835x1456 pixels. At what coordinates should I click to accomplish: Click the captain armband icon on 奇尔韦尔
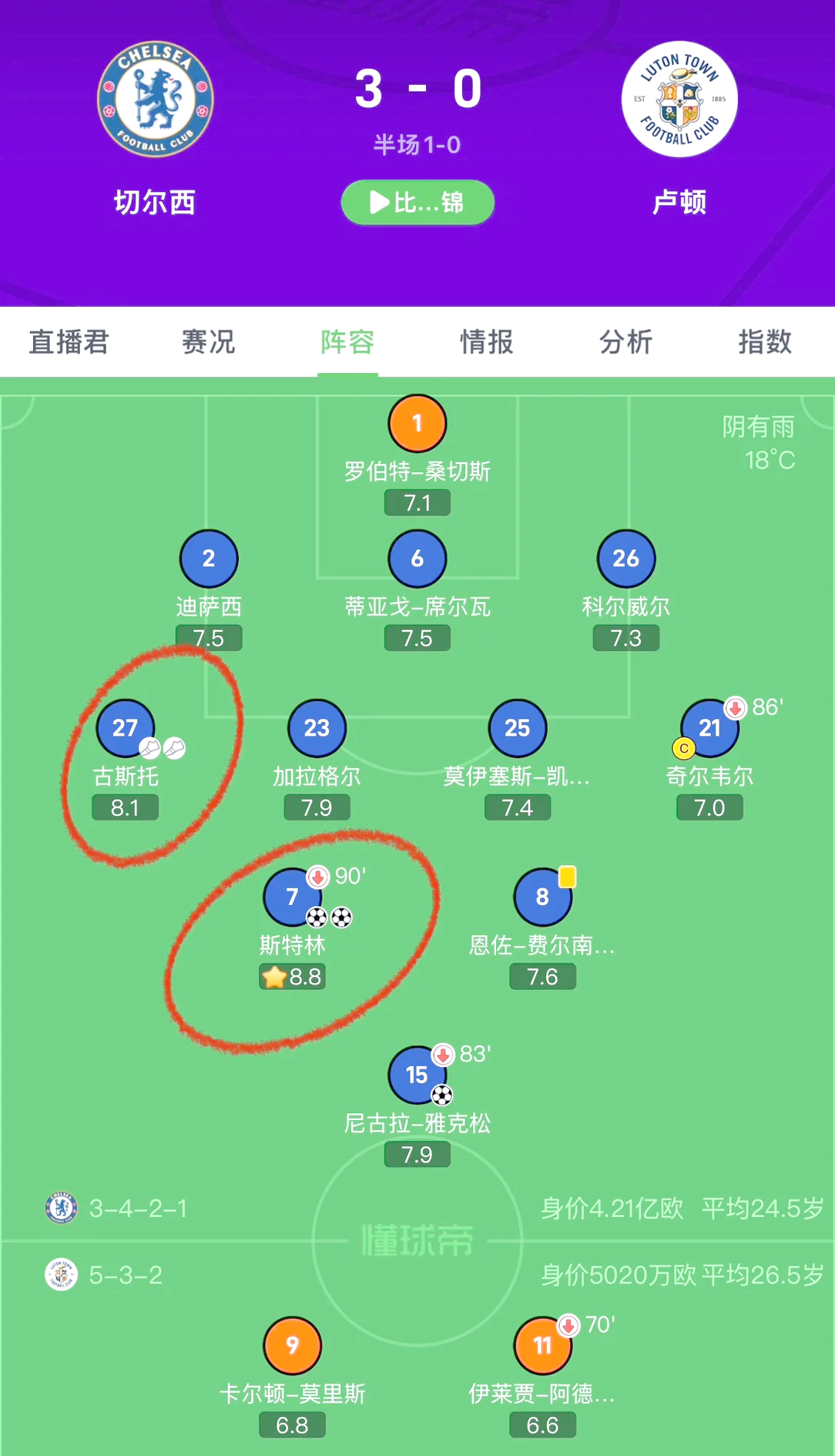[685, 748]
